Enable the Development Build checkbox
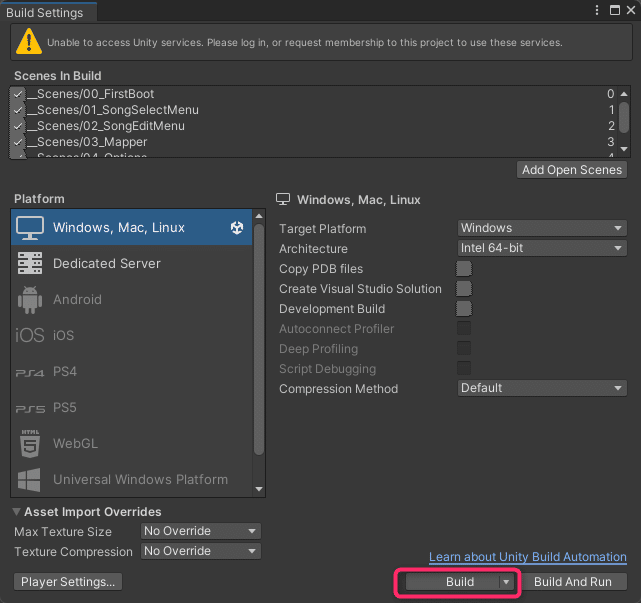The width and height of the screenshot is (641, 603). click(464, 309)
